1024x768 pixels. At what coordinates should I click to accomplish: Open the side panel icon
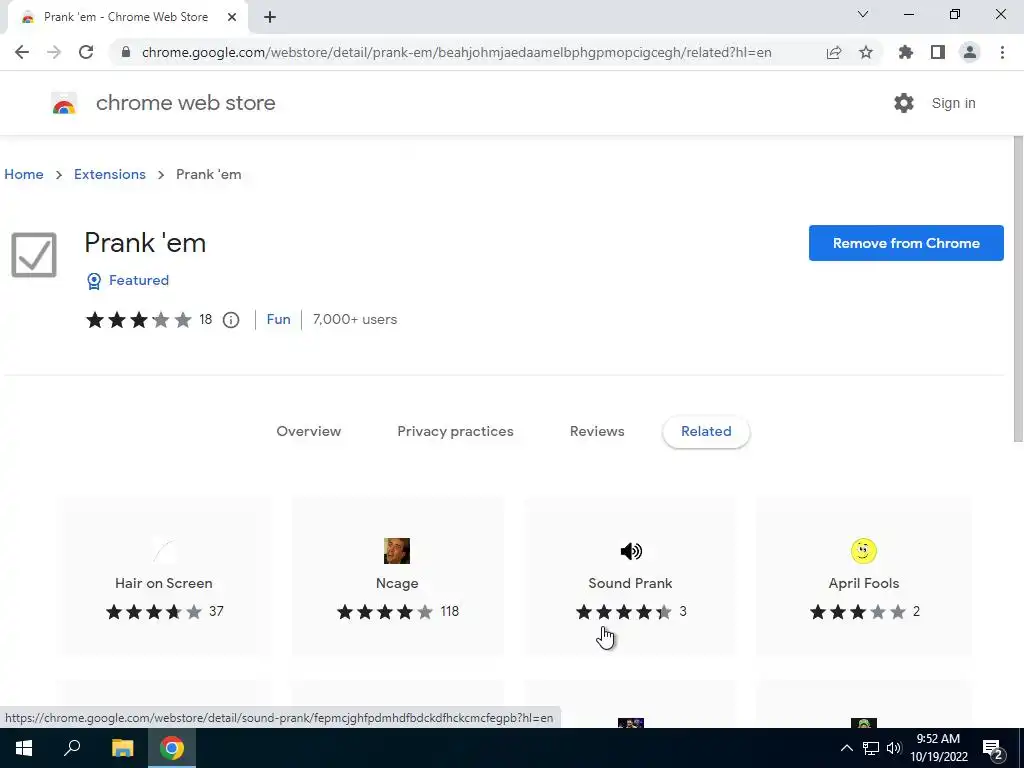click(x=938, y=52)
